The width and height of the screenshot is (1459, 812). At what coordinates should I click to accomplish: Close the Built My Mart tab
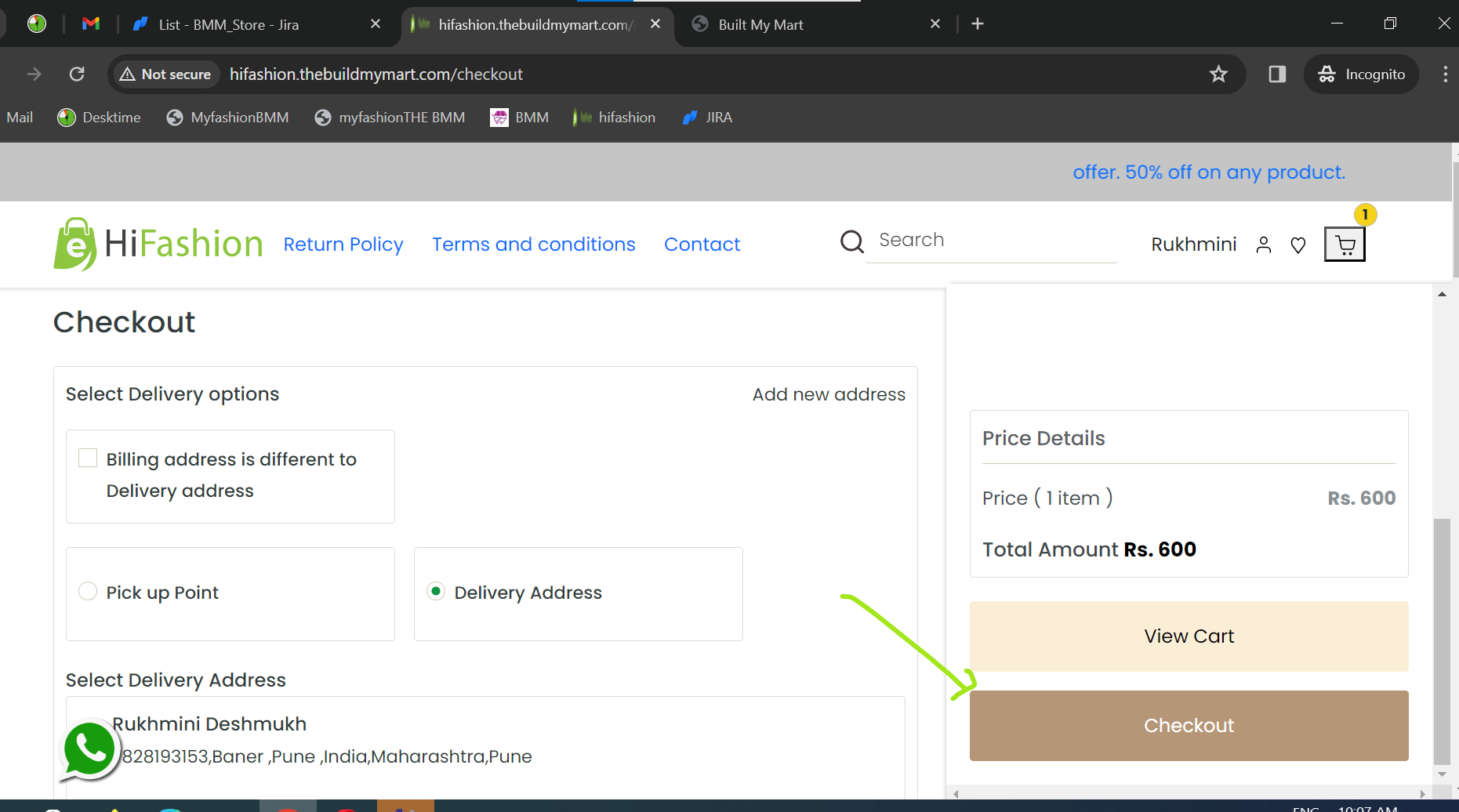(x=935, y=24)
